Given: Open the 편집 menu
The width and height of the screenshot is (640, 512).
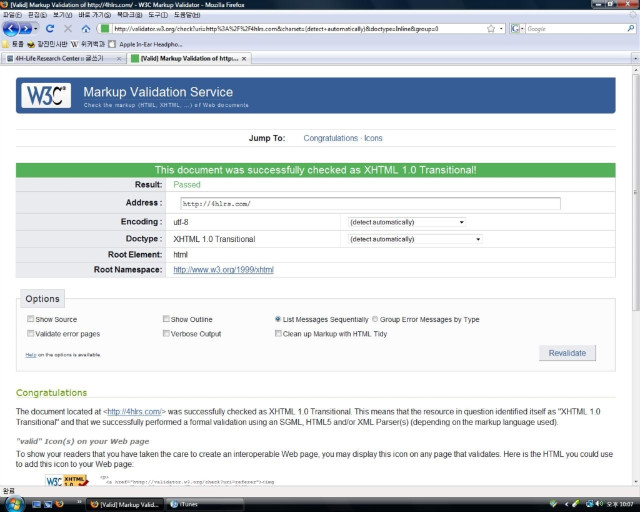Looking at the screenshot, I should 37,15.
